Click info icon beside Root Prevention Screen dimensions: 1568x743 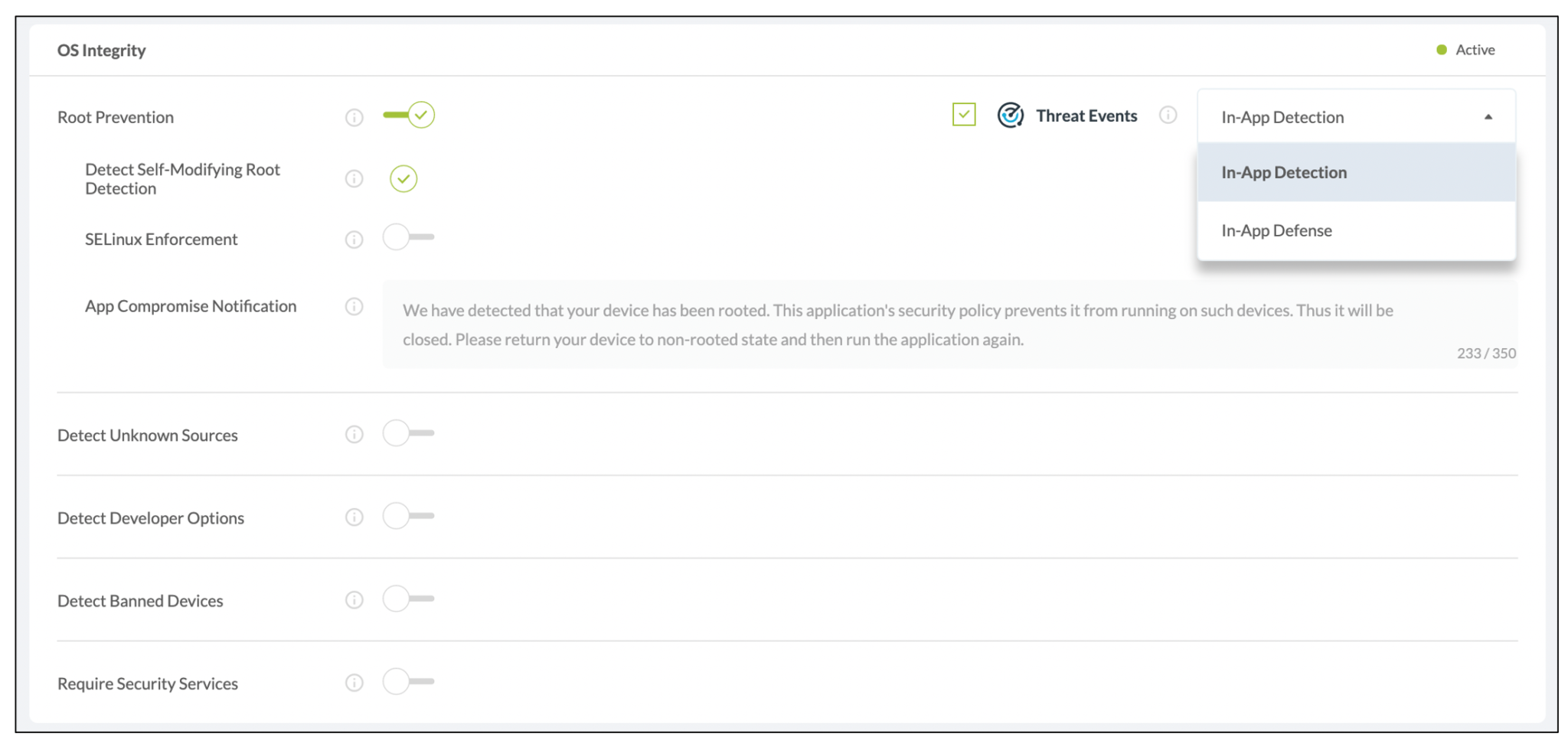354,117
